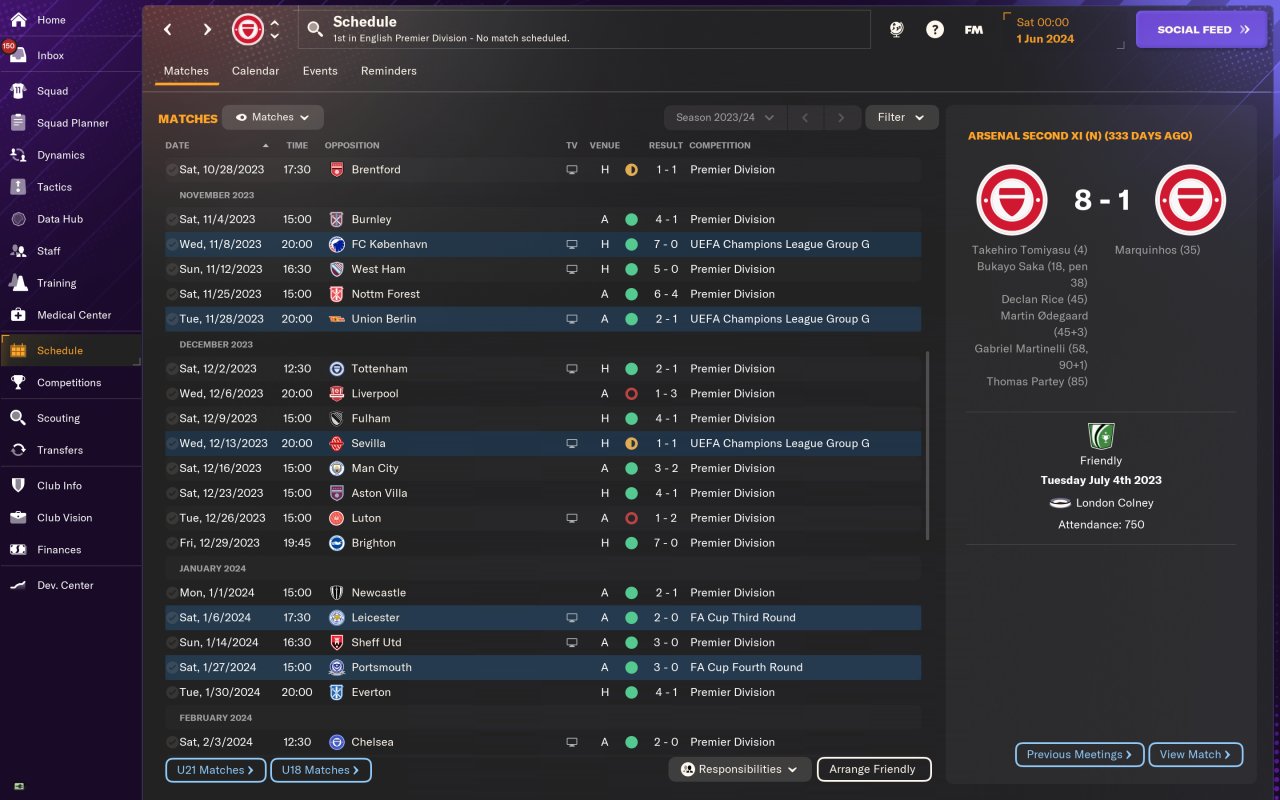The image size is (1280, 800).
Task: Click the world football icon in header
Action: [x=897, y=30]
